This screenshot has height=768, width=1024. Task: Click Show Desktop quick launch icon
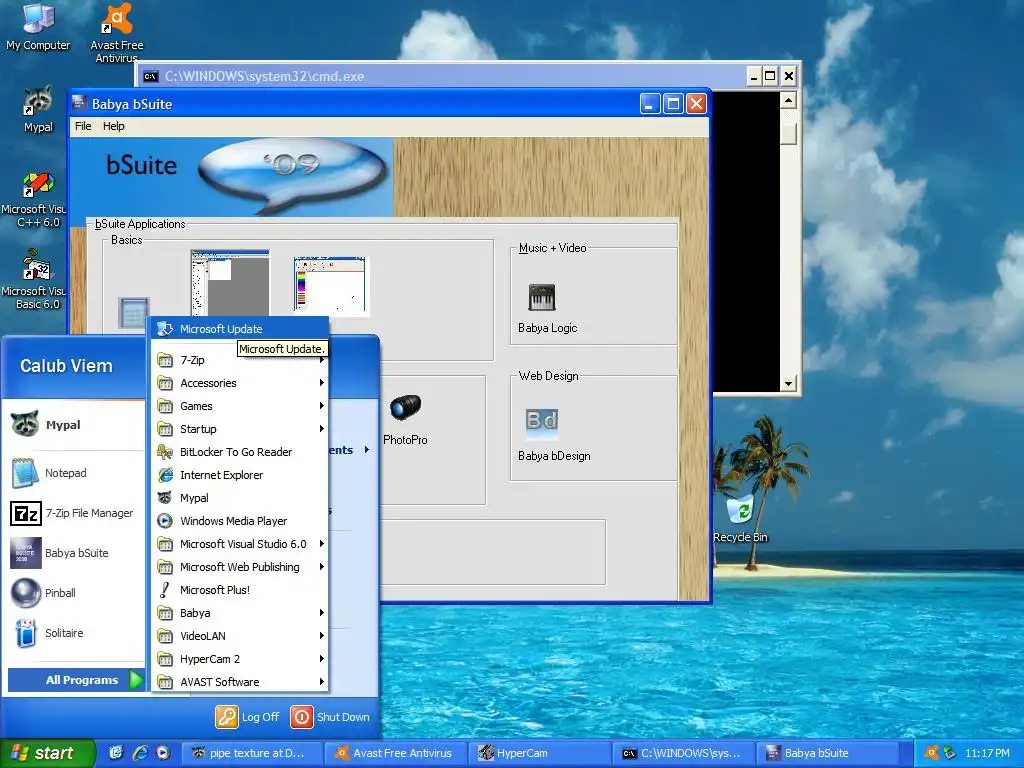[116, 753]
